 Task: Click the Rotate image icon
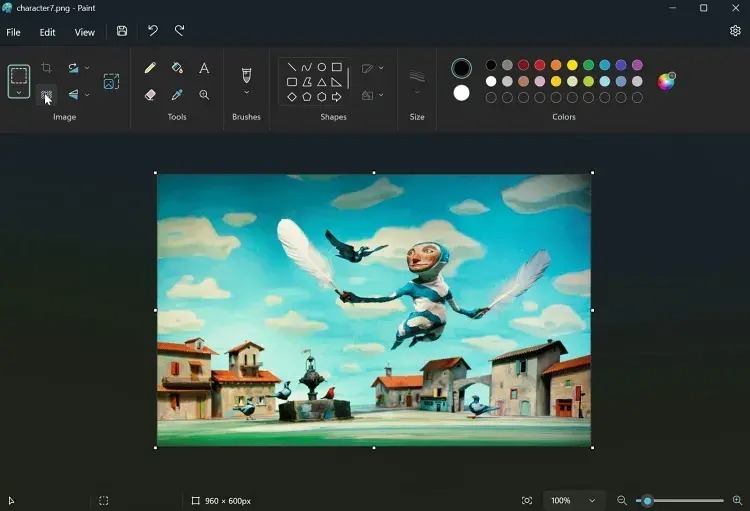(73, 67)
